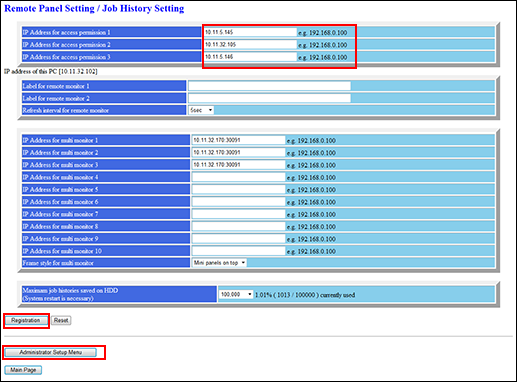Screen dimensions: 517x382
Task: Focus the Label for remote monitor 1 field
Action: point(269,86)
